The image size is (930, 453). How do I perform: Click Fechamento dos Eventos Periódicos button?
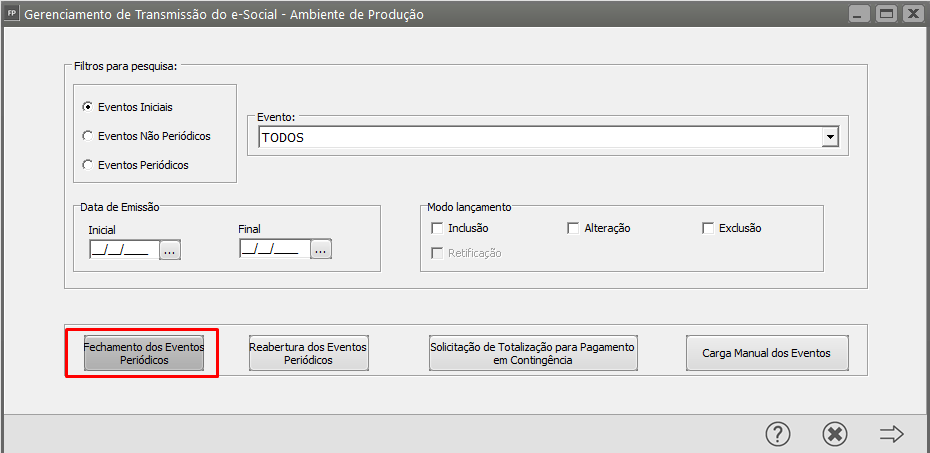(x=143, y=353)
